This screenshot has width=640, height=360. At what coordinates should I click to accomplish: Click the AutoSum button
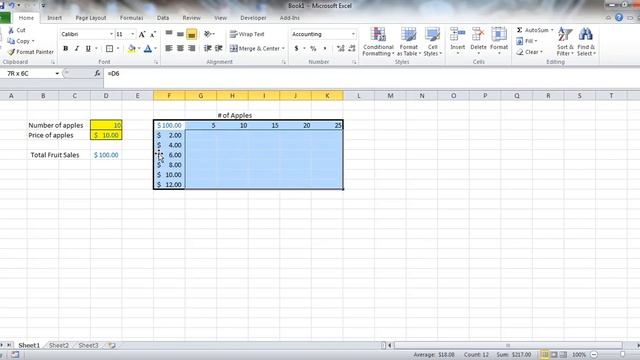pos(532,30)
